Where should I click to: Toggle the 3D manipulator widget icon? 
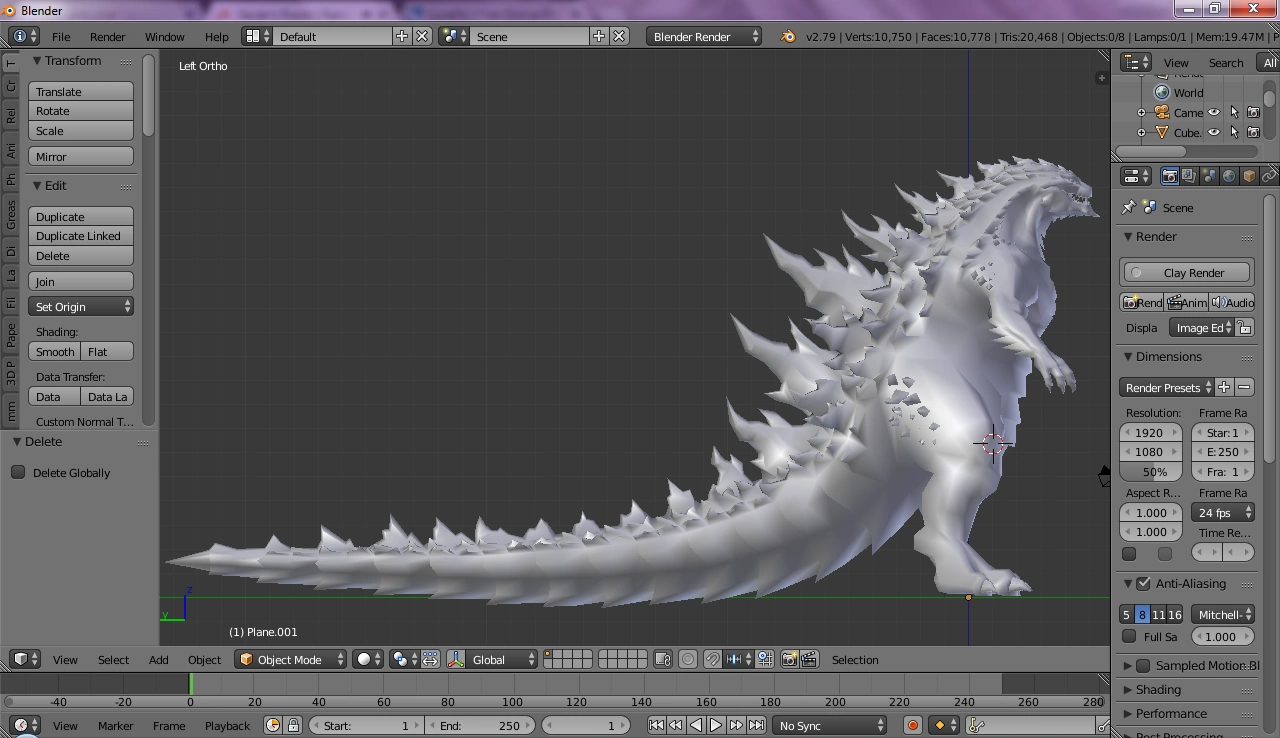[456, 659]
